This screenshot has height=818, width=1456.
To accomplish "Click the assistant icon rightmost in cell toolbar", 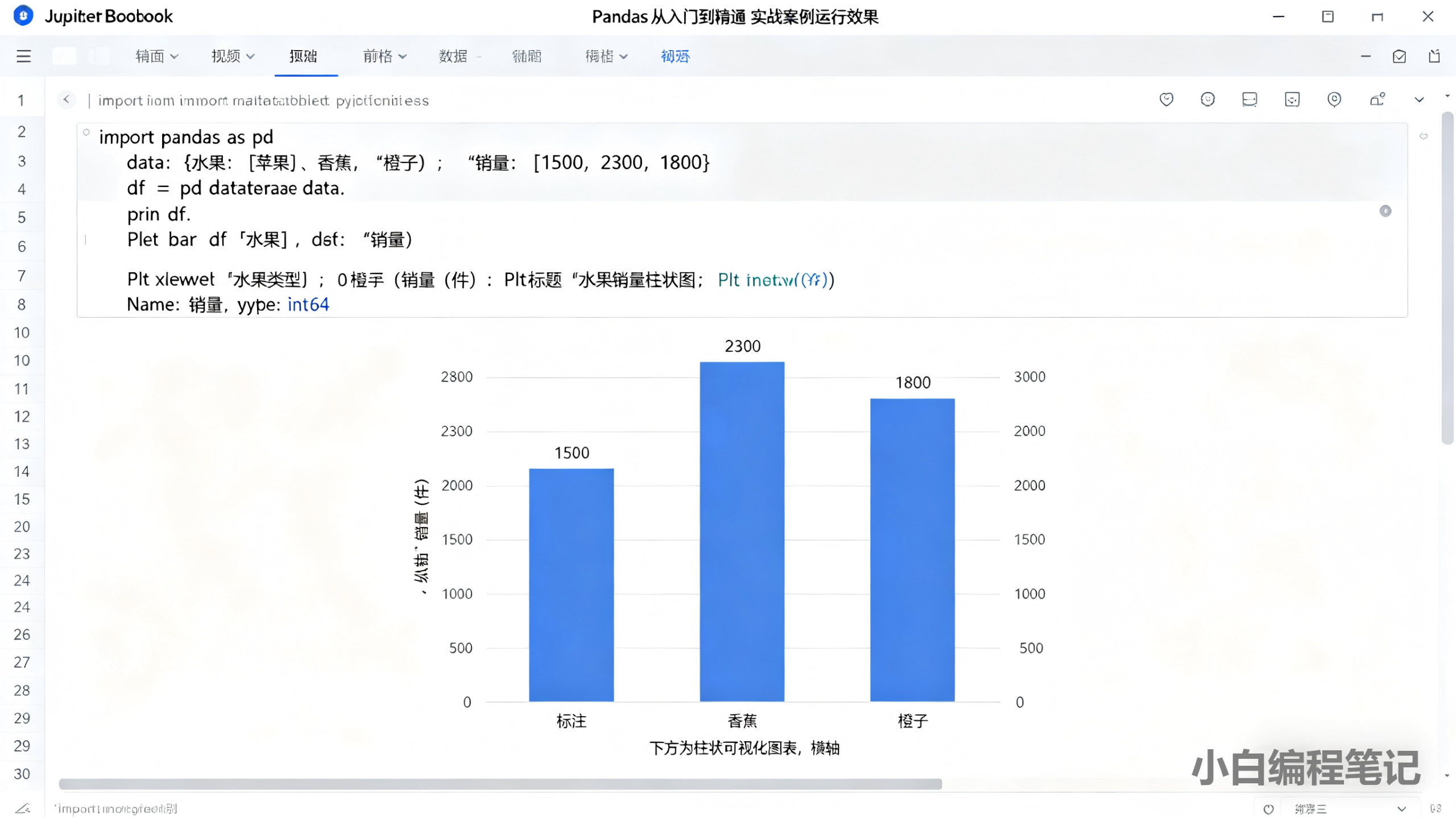I will click(x=1378, y=99).
